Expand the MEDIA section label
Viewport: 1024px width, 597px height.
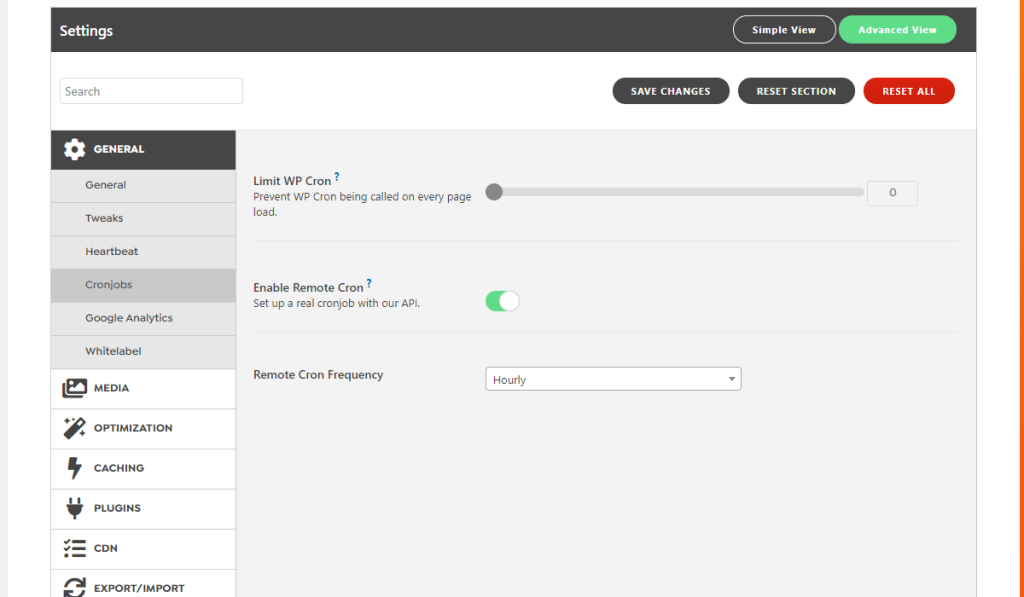[x=112, y=388]
